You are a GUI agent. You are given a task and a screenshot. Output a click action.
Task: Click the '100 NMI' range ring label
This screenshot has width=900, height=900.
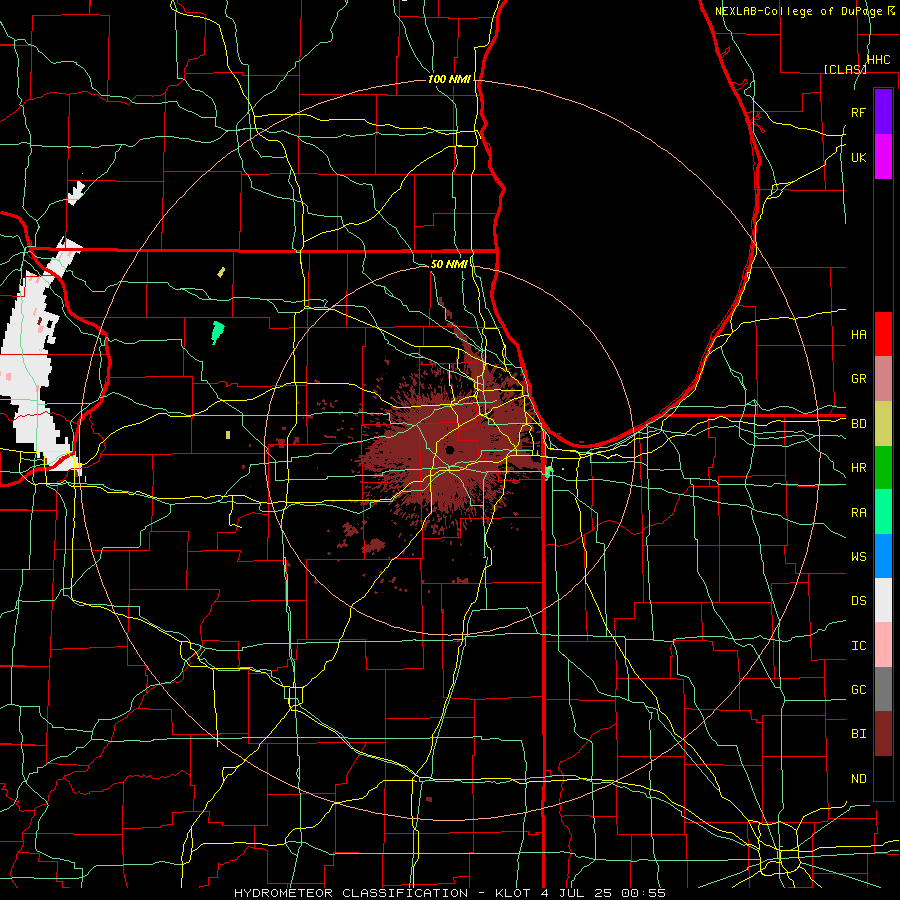[x=449, y=79]
